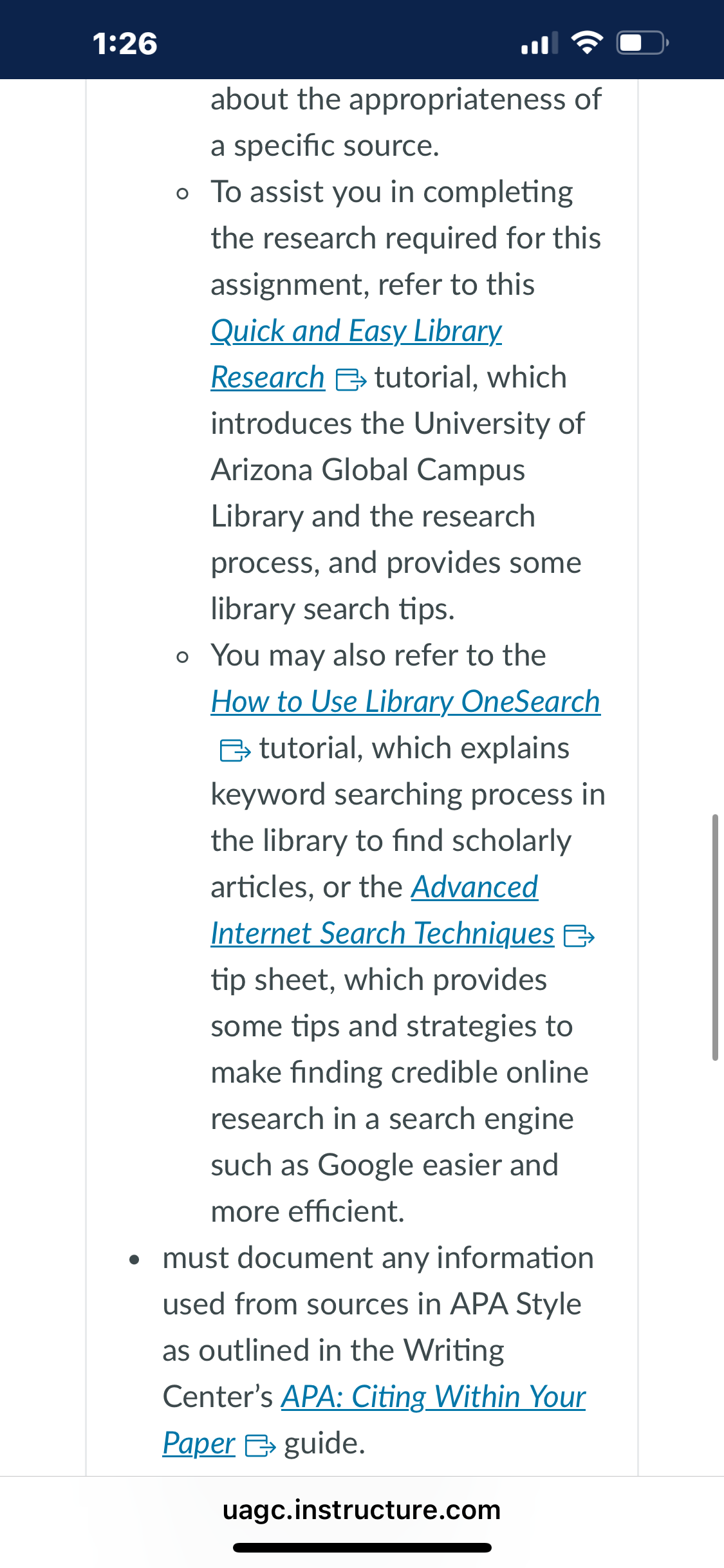
Task: Tap the external link icon after Research
Action: pyautogui.click(x=351, y=379)
